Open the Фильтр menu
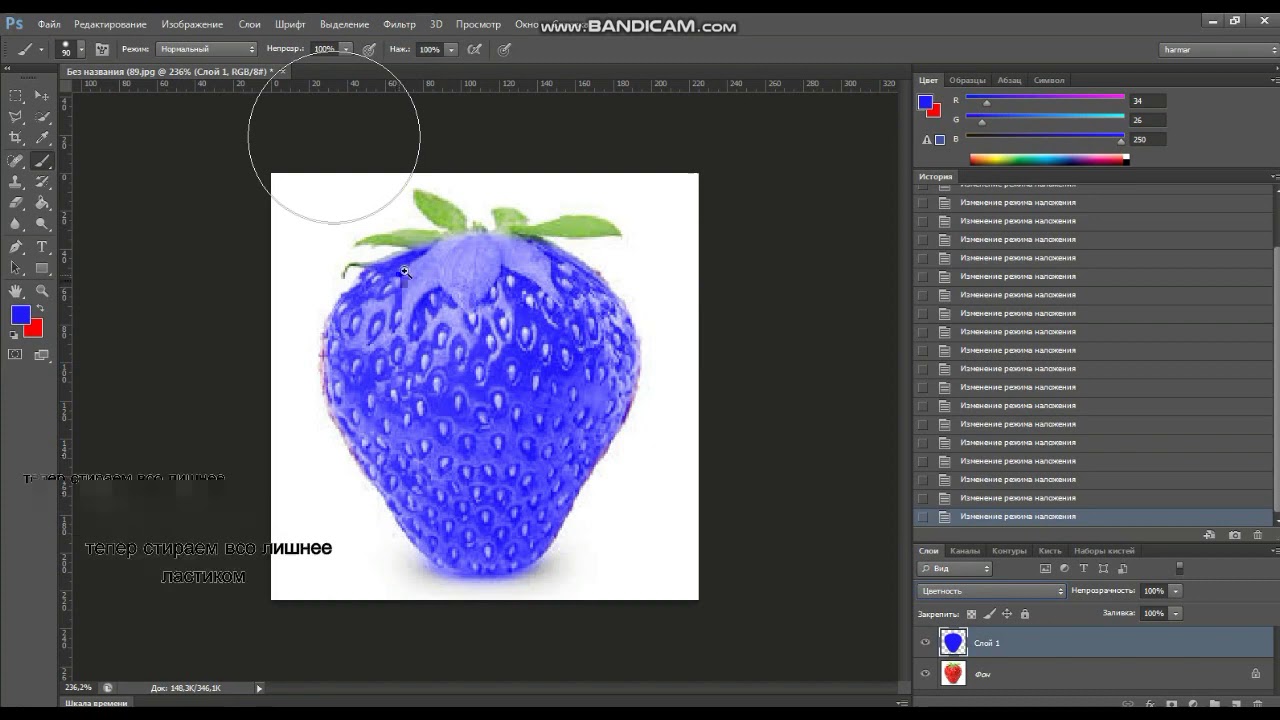The image size is (1280, 720). tap(399, 24)
